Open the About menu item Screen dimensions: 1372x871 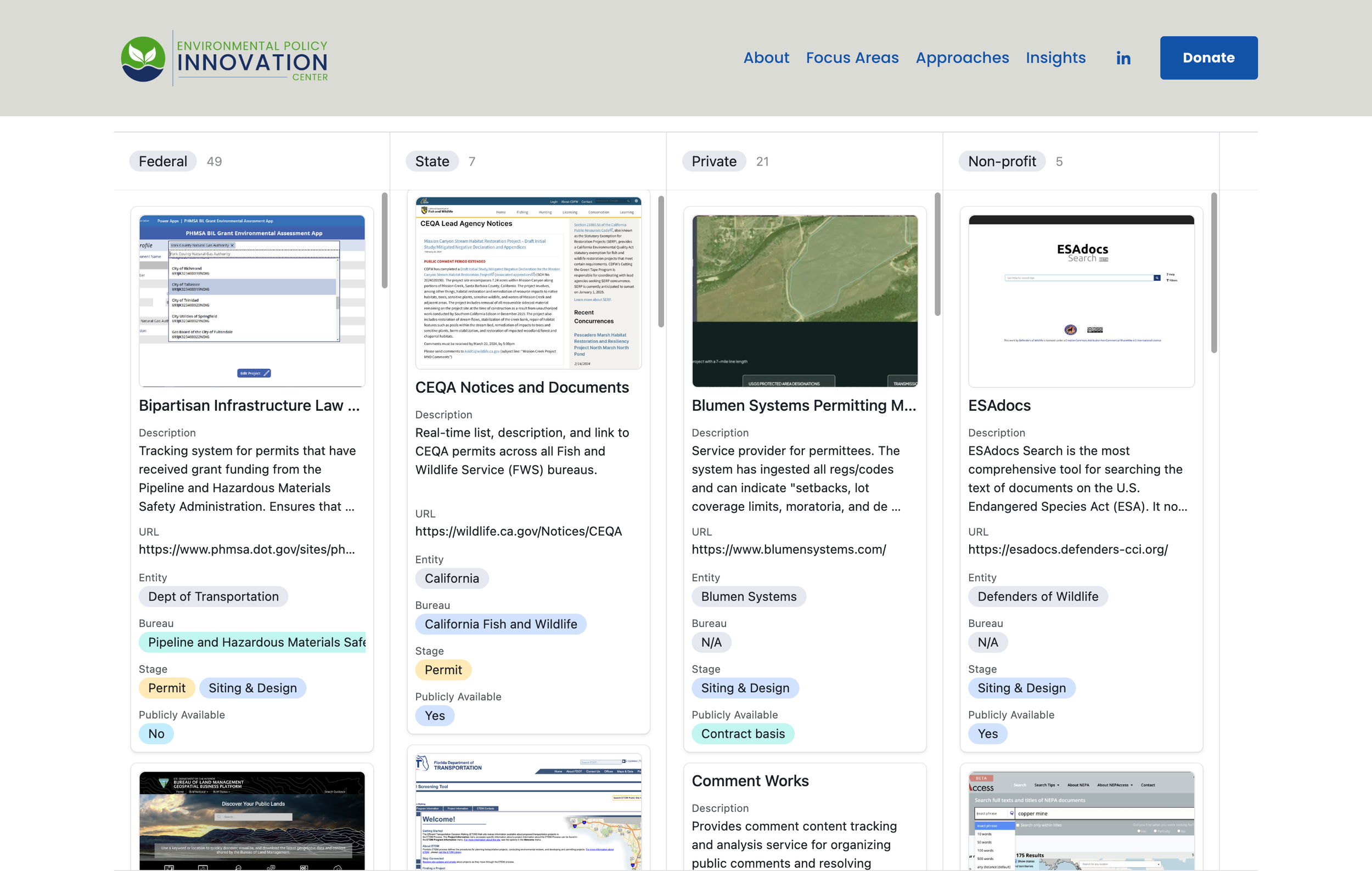coord(766,58)
